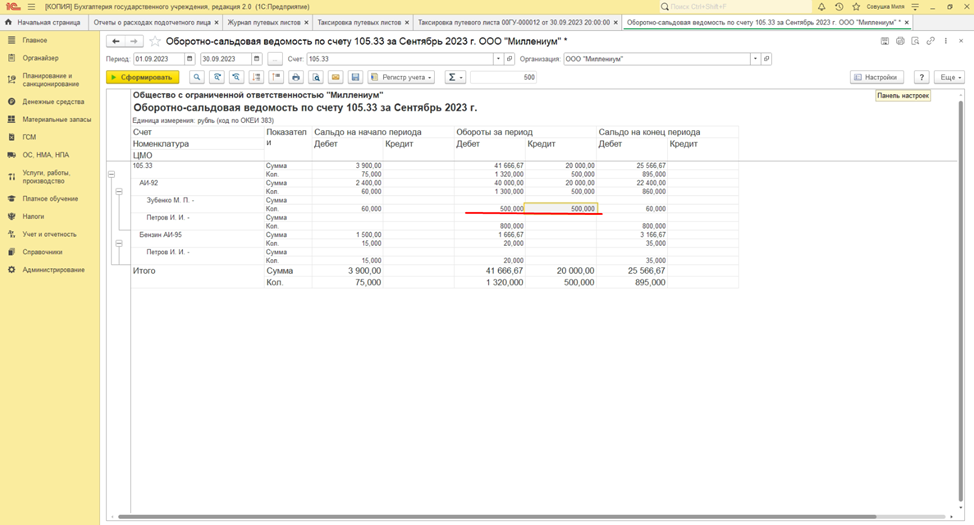Click the global search field

point(735,7)
